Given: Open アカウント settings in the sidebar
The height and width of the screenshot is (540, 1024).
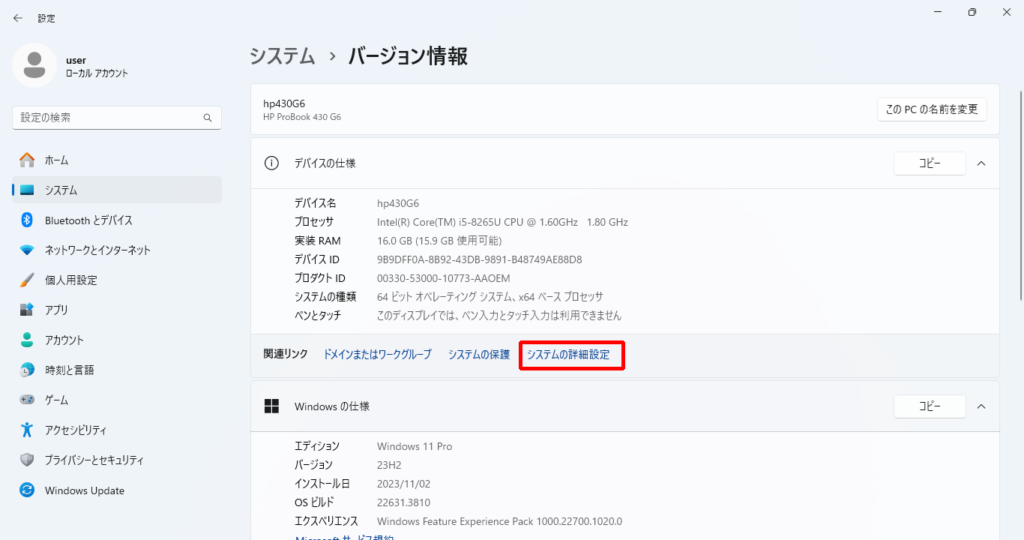Looking at the screenshot, I should pos(117,340).
